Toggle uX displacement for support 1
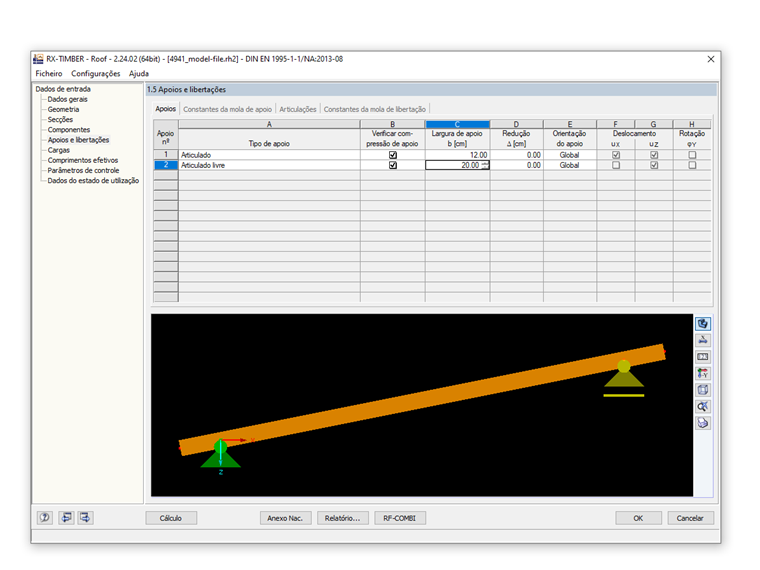Viewport: 760px width, 570px height. tap(616, 155)
